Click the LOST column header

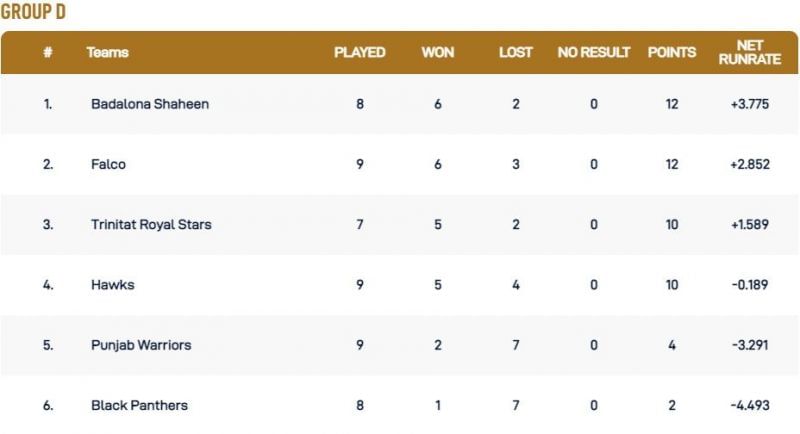[516, 52]
